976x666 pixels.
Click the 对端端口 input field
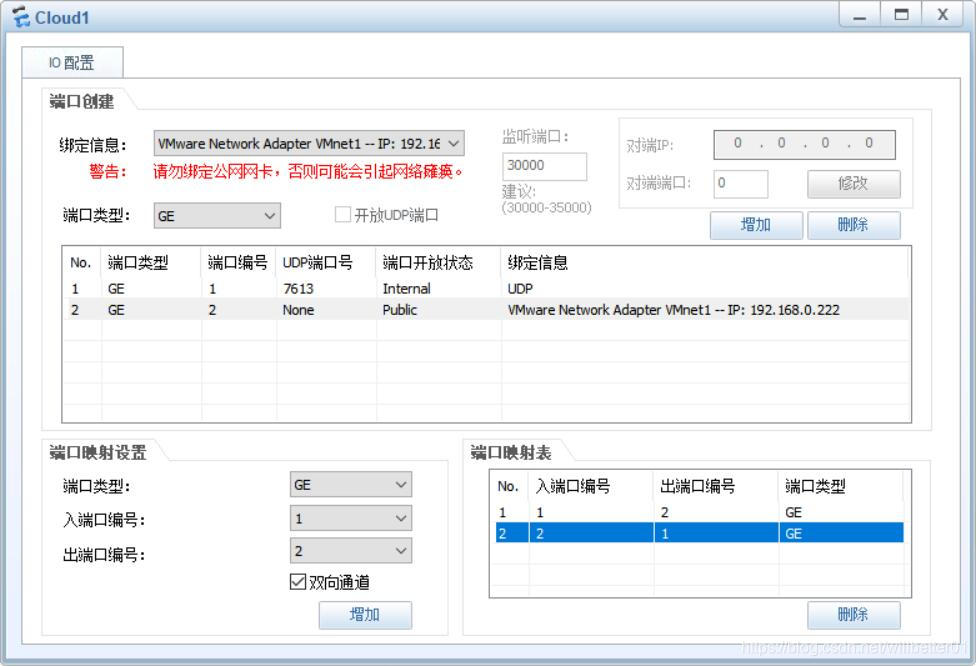740,183
